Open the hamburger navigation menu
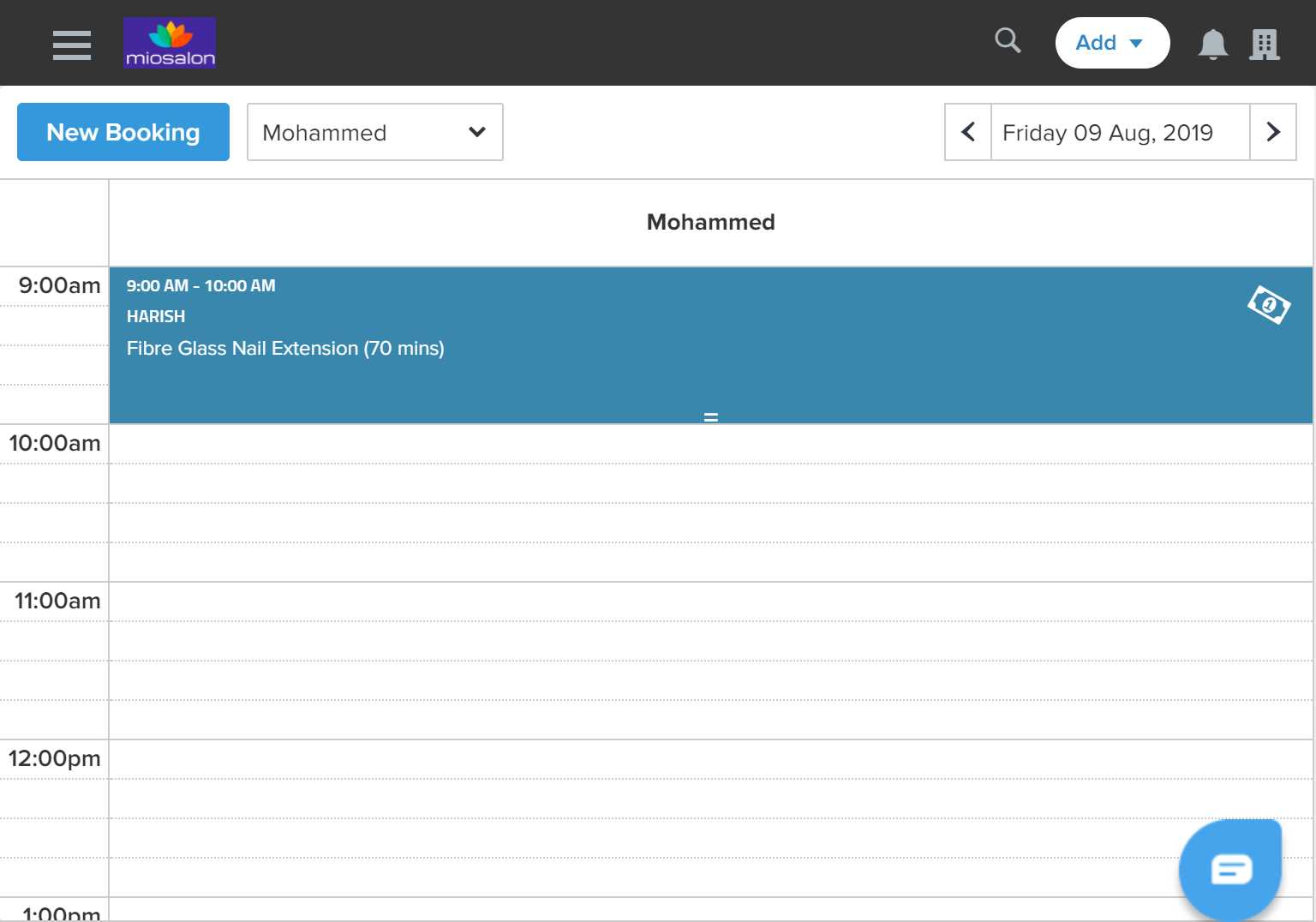Screen dimensions: 1316x922 72,45
